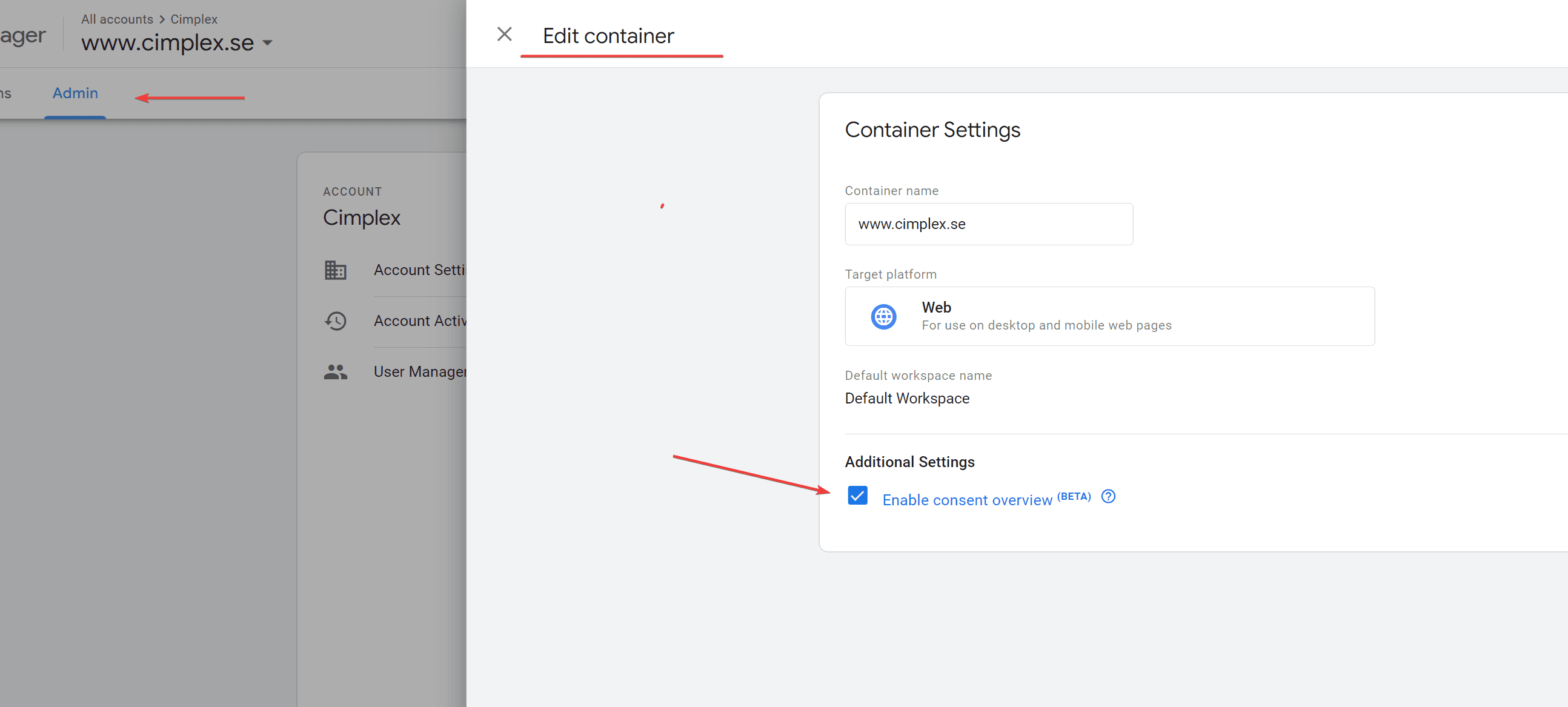The height and width of the screenshot is (707, 1568).
Task: Click the User Management people icon
Action: (x=336, y=371)
